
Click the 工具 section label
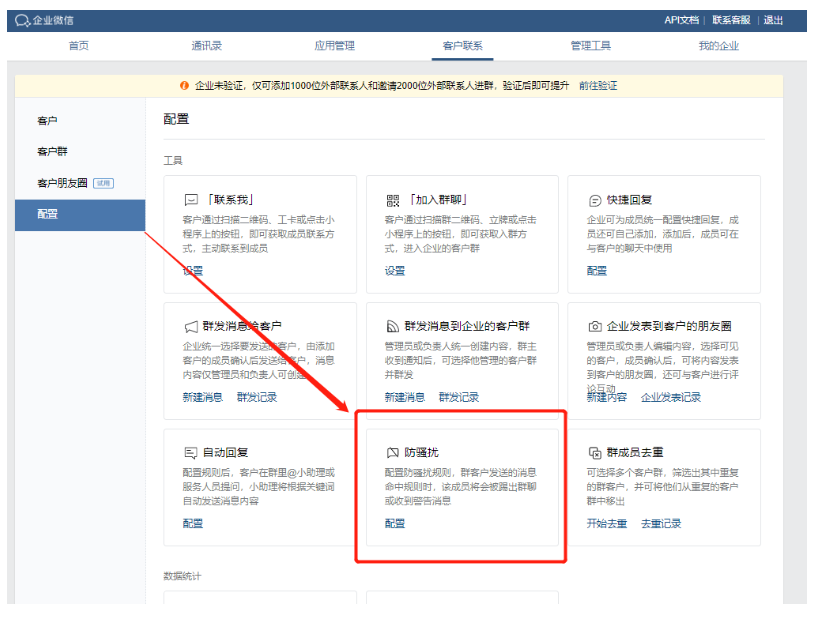click(x=173, y=161)
